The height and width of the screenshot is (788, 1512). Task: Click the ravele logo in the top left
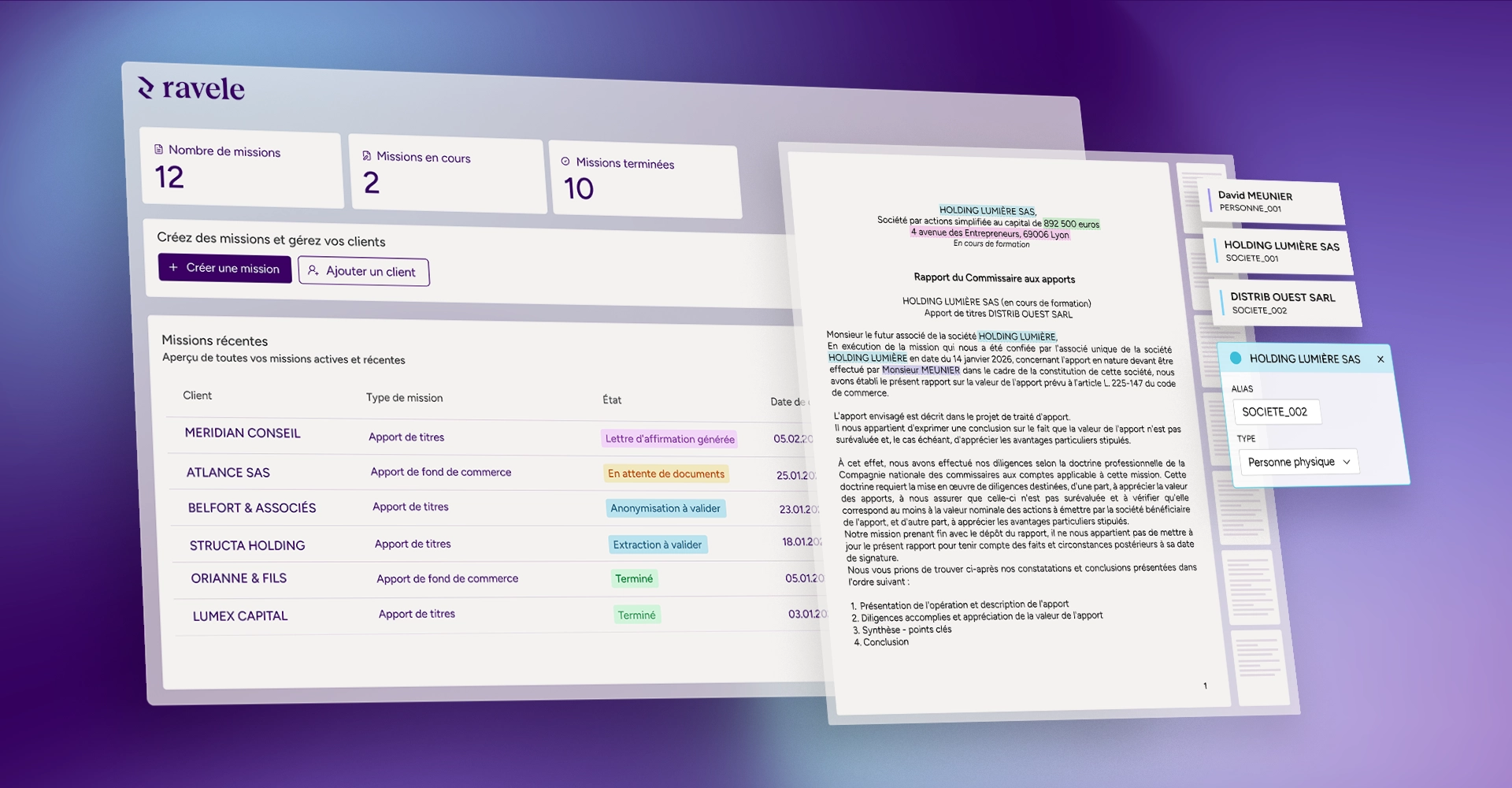tap(191, 89)
